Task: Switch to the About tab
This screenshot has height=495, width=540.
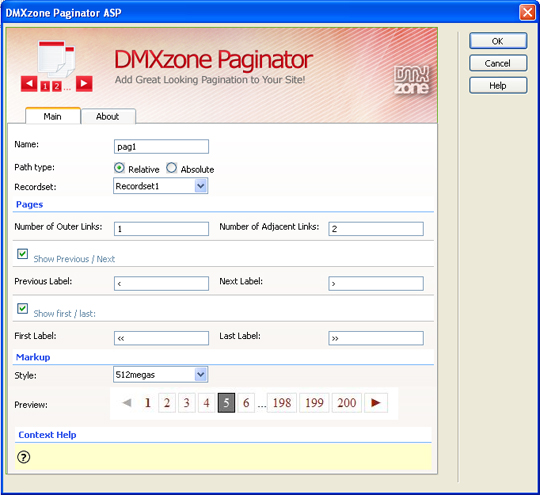Action: 108,116
